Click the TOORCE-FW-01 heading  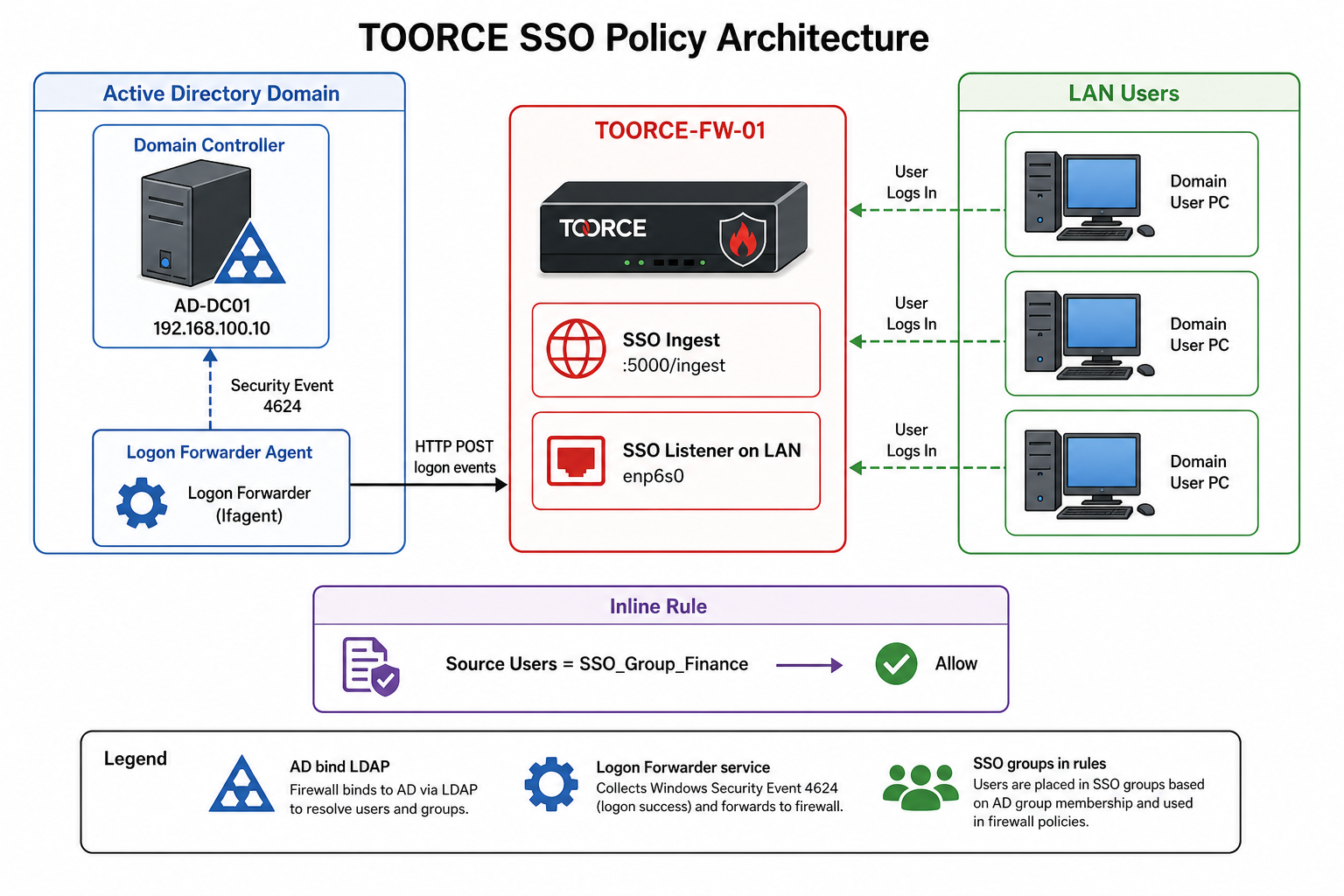point(681,130)
